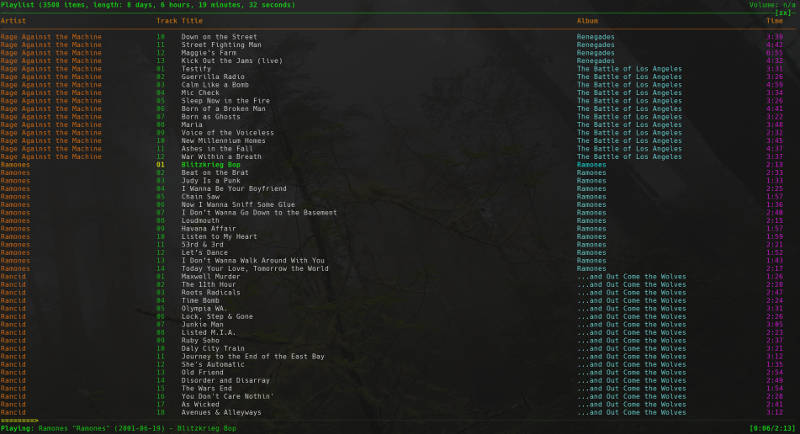Click the Playlist summary header line
This screenshot has width=800, height=434.
[148, 5]
